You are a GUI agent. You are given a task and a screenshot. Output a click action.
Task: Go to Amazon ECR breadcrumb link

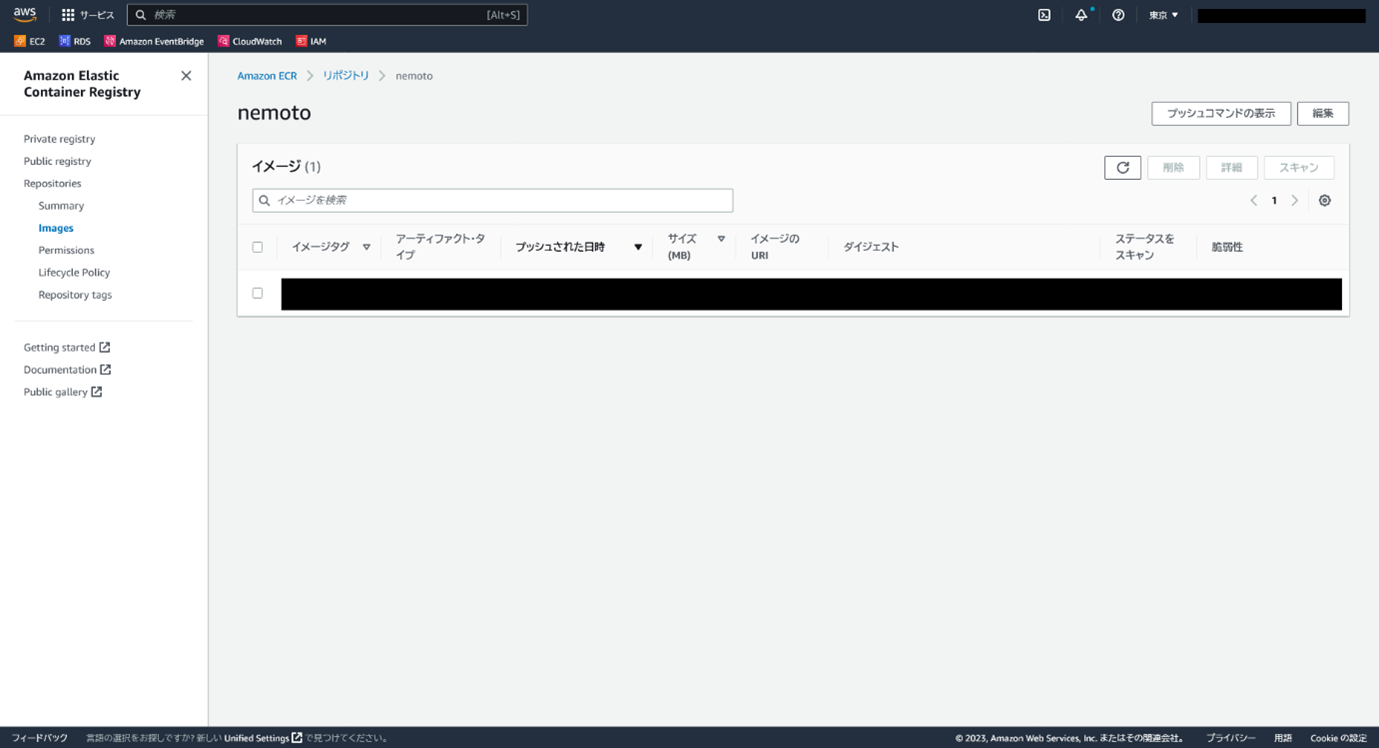[x=267, y=76]
